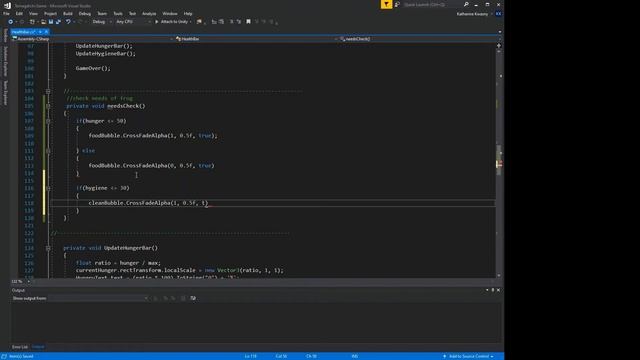Open the Analyze menu

(x=149, y=14)
